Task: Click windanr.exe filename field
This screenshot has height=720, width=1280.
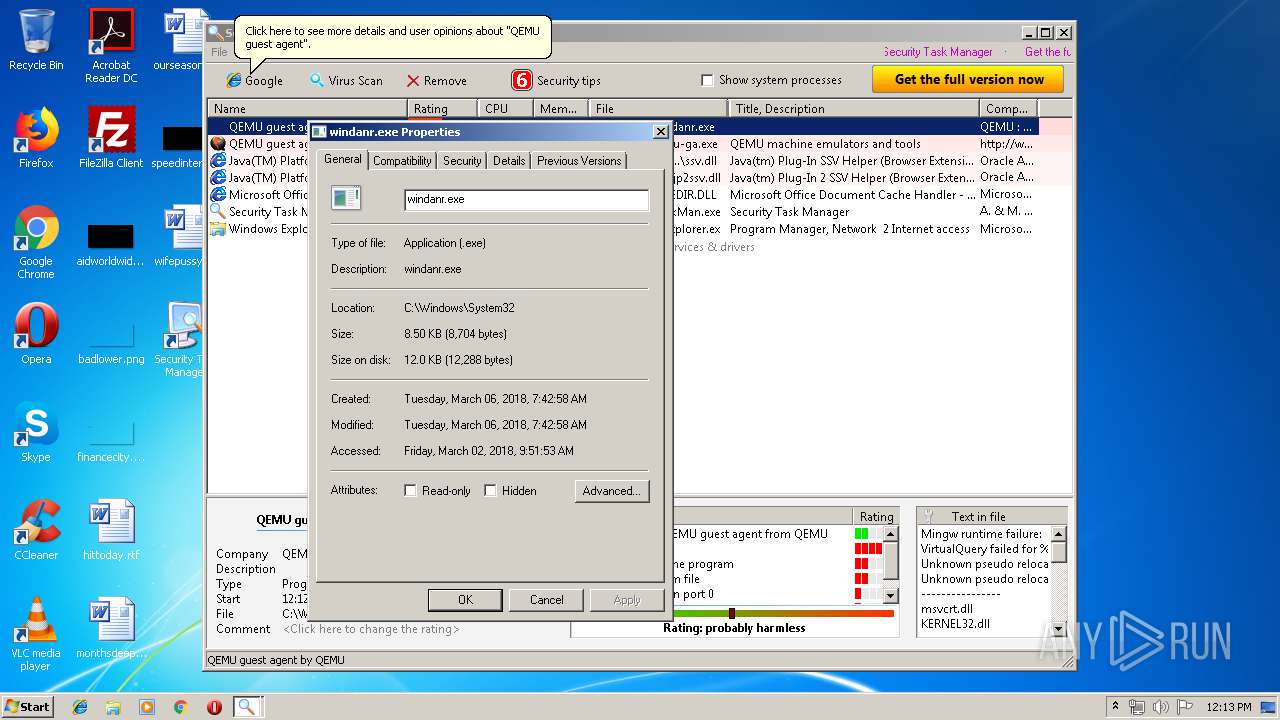Action: [x=526, y=199]
